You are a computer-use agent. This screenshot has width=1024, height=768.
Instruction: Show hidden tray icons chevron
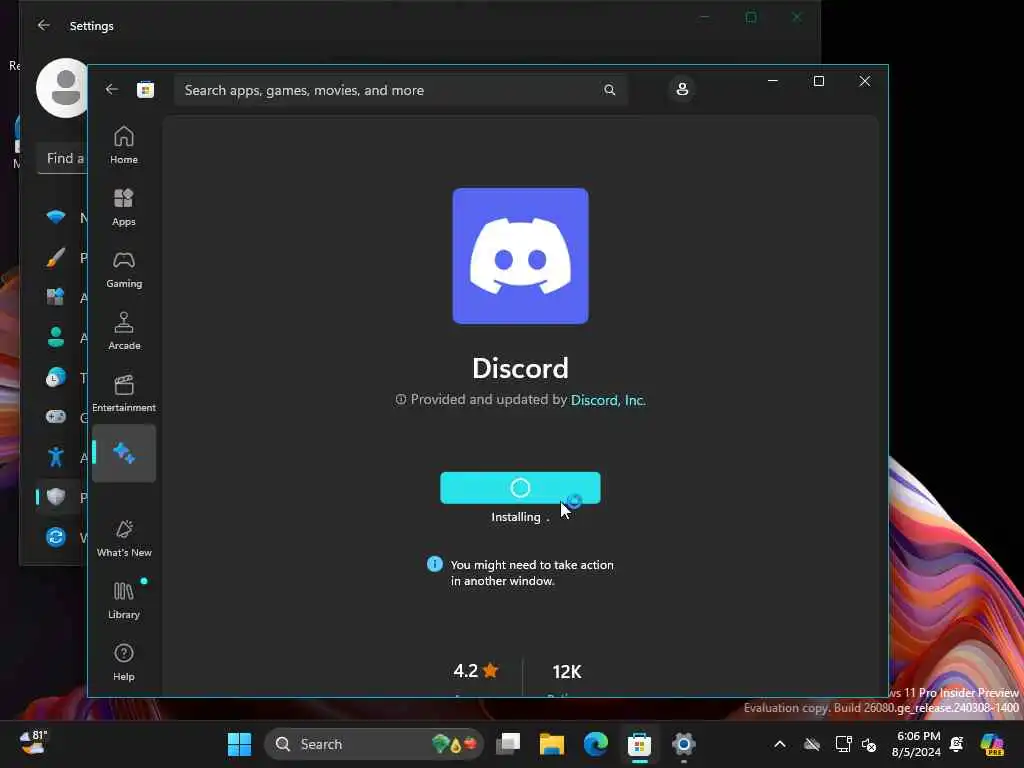pyautogui.click(x=780, y=744)
